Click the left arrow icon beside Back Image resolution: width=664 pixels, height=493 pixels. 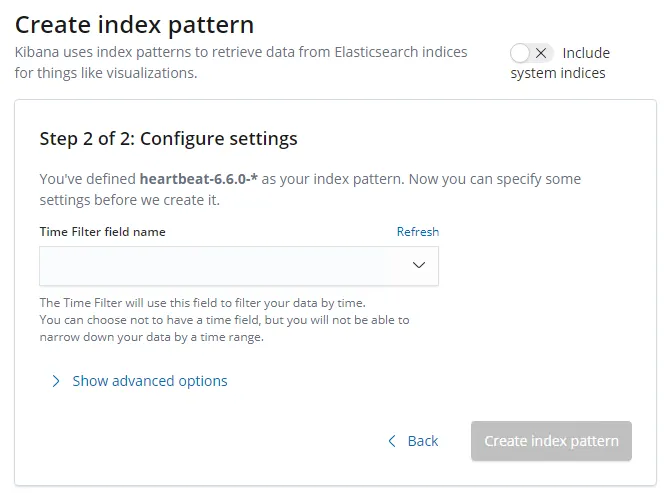coord(393,441)
